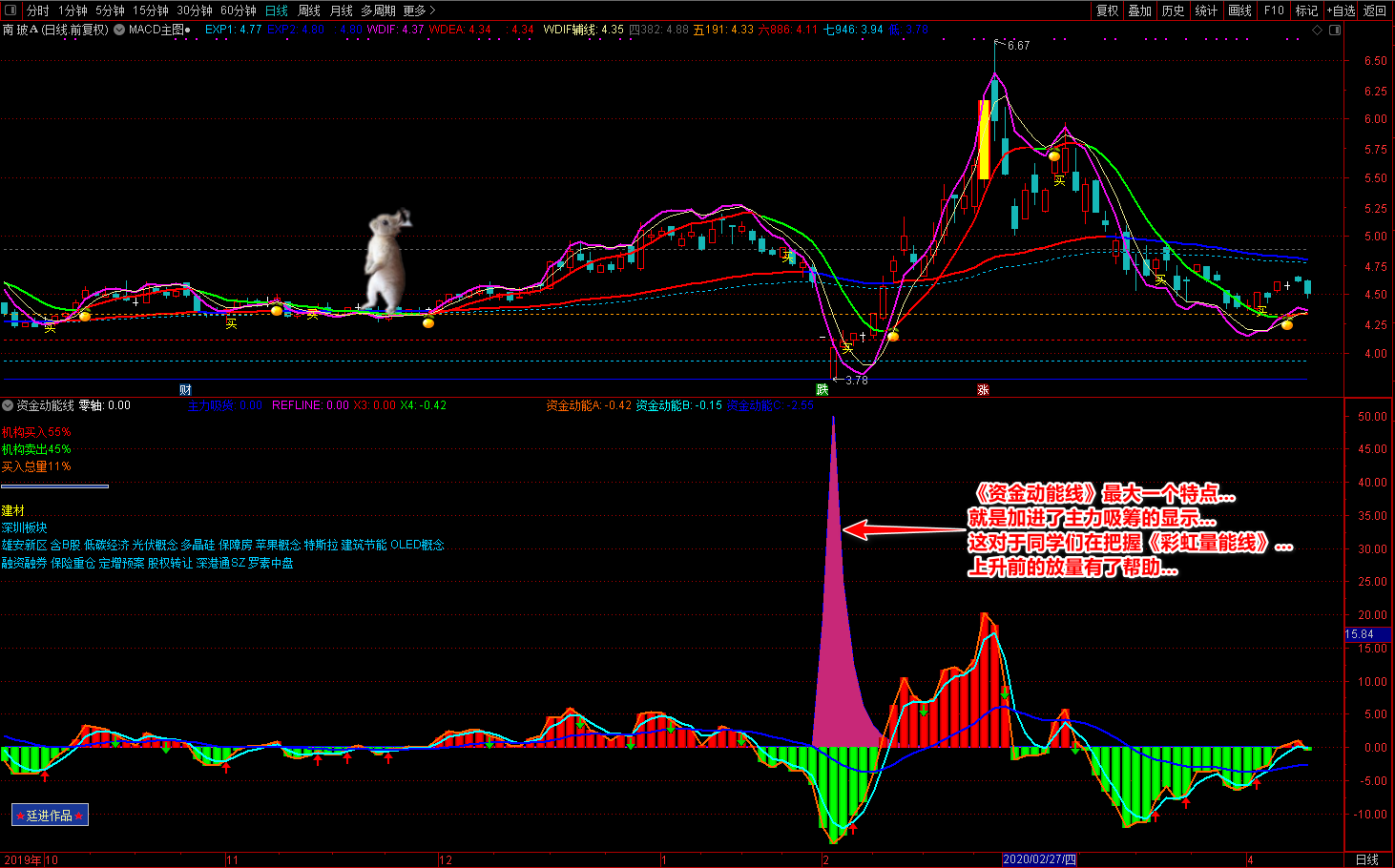Click the panel layout icon at top-left
Viewport: 1395px width, 868px height.
coord(10,10)
